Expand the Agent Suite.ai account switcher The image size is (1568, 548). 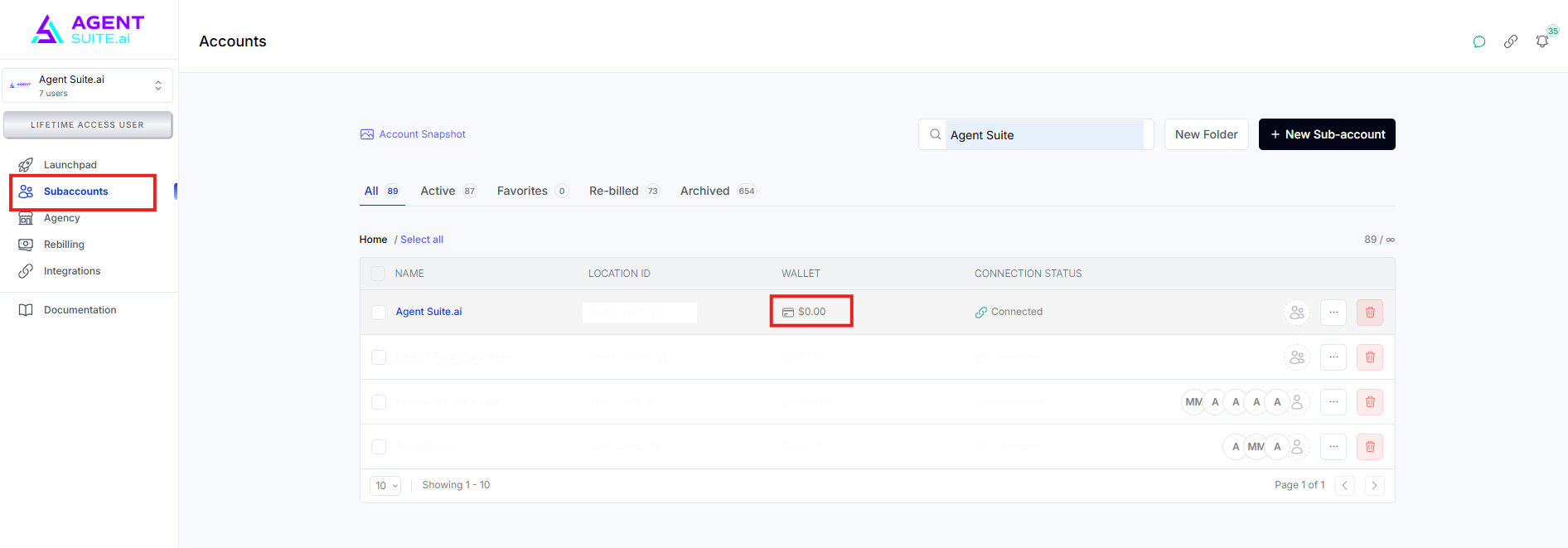pyautogui.click(x=87, y=85)
